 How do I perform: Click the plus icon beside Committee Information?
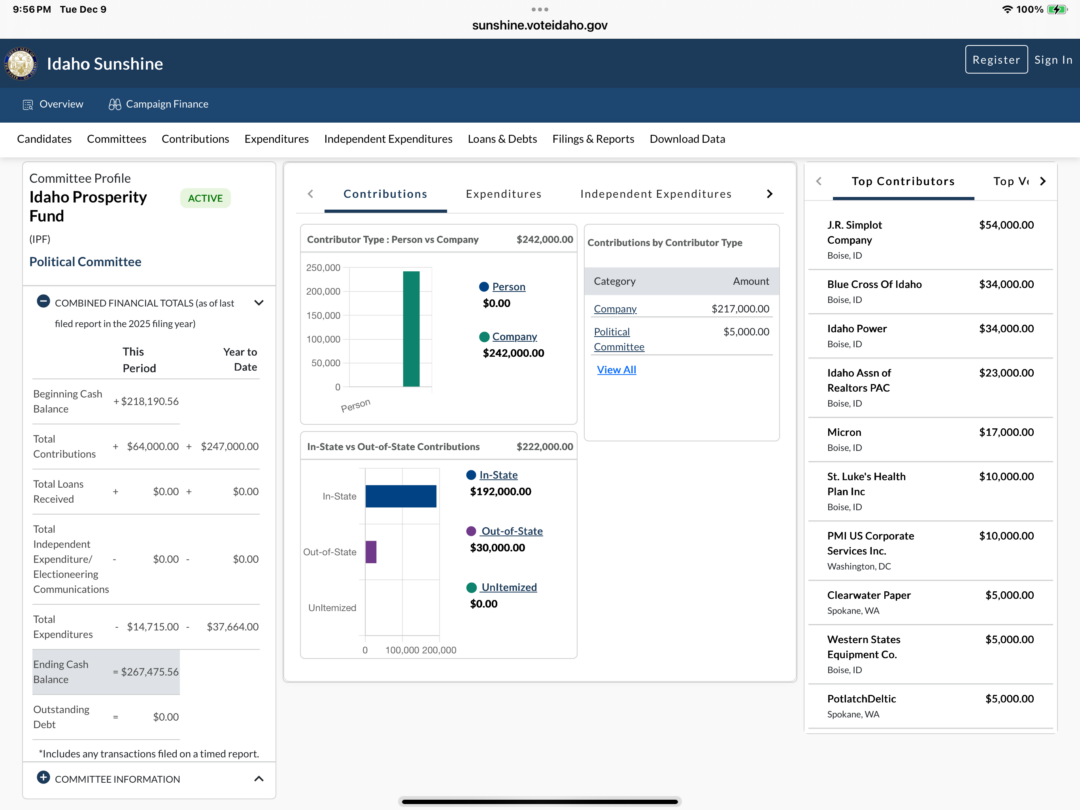tap(43, 778)
